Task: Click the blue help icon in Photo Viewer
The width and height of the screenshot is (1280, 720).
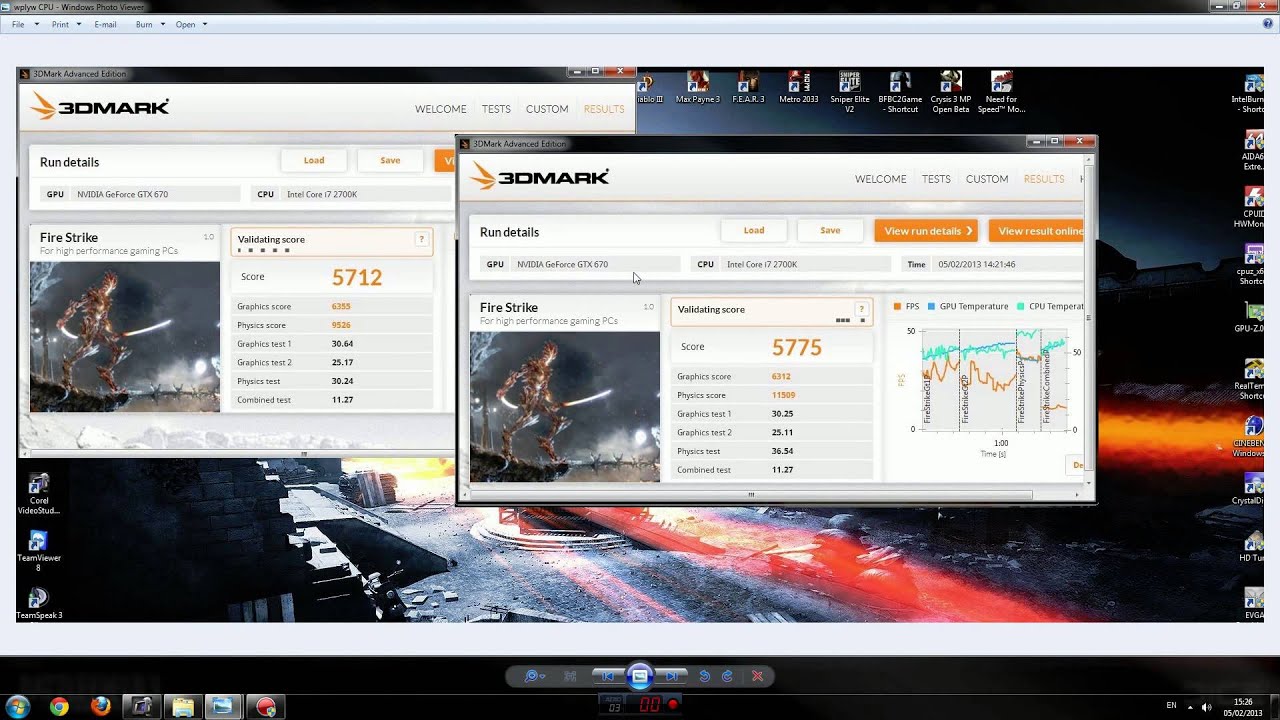Action: (1268, 24)
